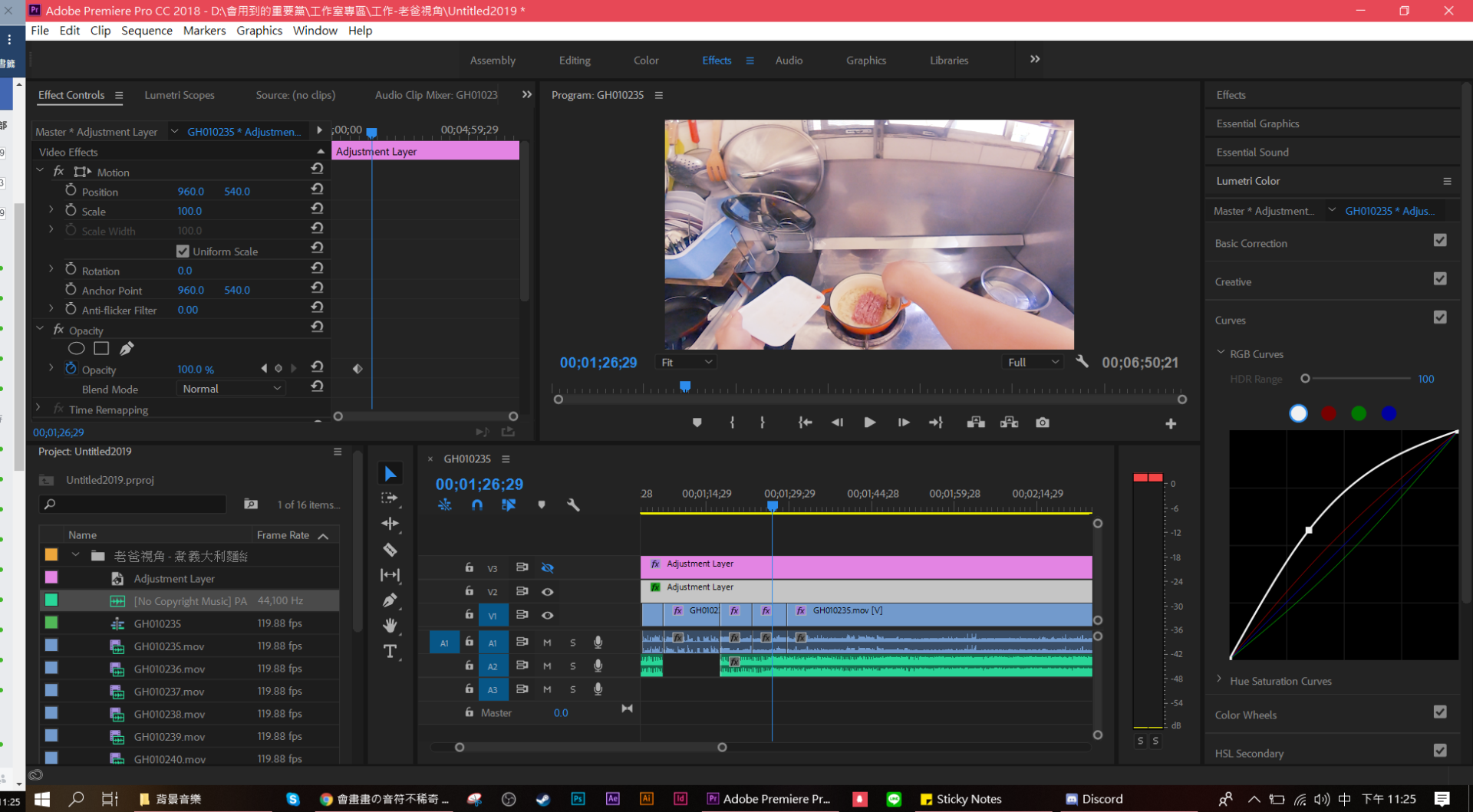
Task: Collapse RGB Curves section
Action: (1221, 353)
